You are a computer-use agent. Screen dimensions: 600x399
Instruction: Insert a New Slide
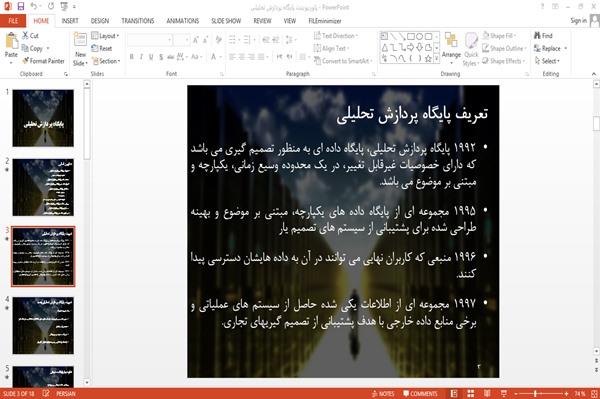(x=80, y=49)
